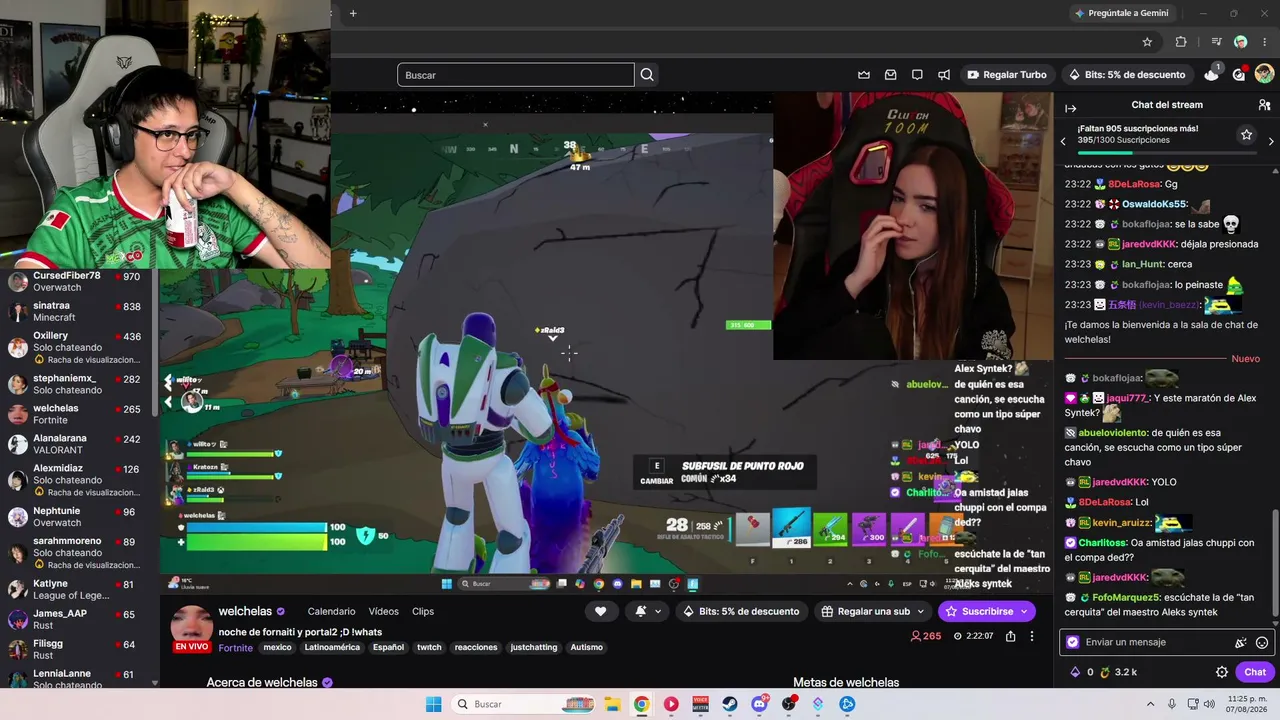Open Nephtunie Overwatch channel in sidebar

76,517
